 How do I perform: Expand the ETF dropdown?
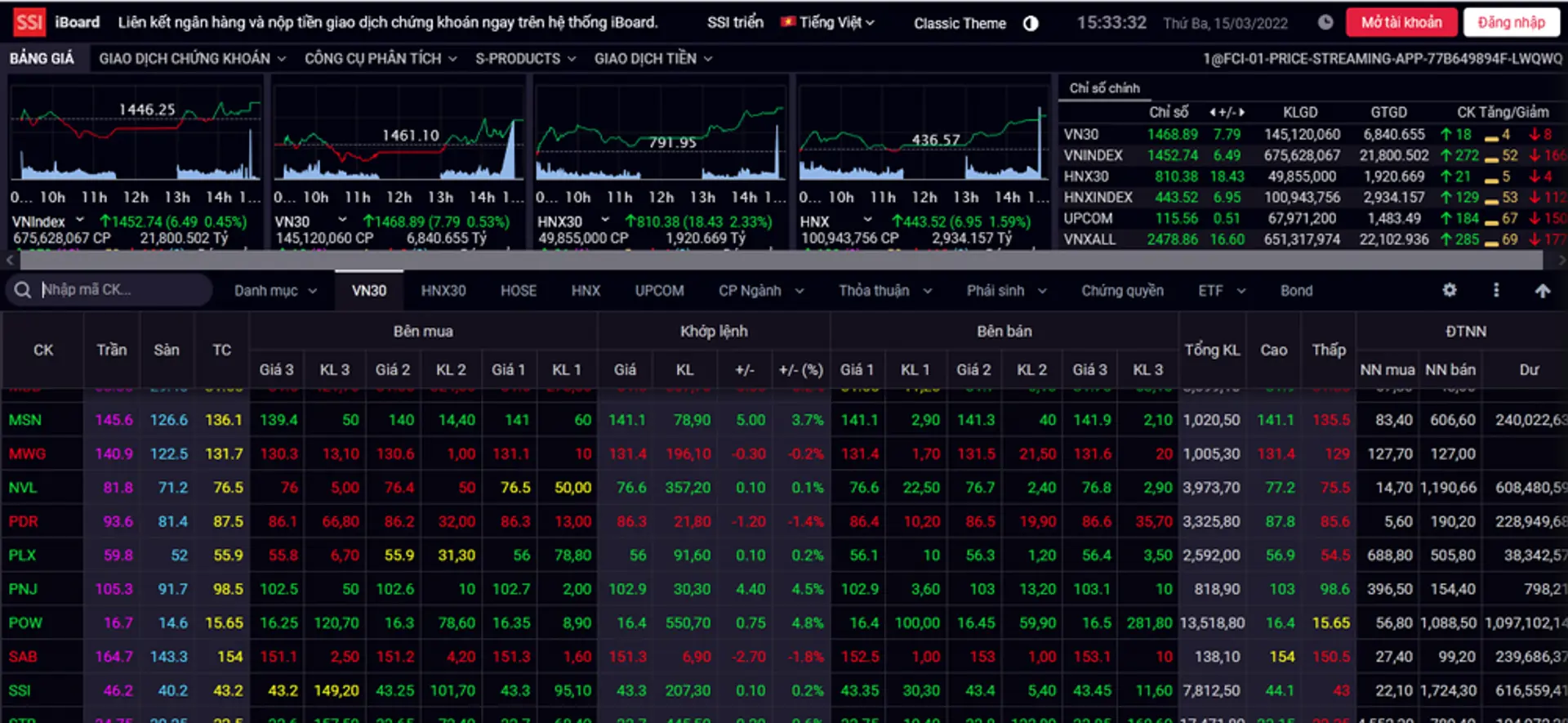point(1222,291)
